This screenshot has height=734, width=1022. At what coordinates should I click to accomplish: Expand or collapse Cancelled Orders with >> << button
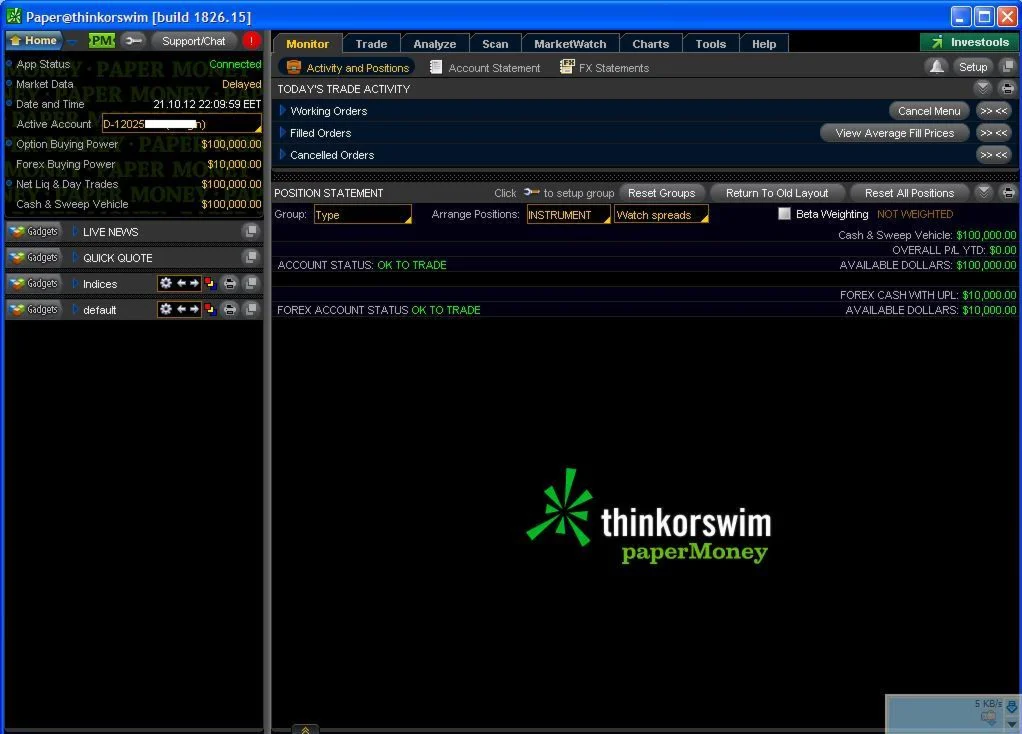(x=993, y=154)
